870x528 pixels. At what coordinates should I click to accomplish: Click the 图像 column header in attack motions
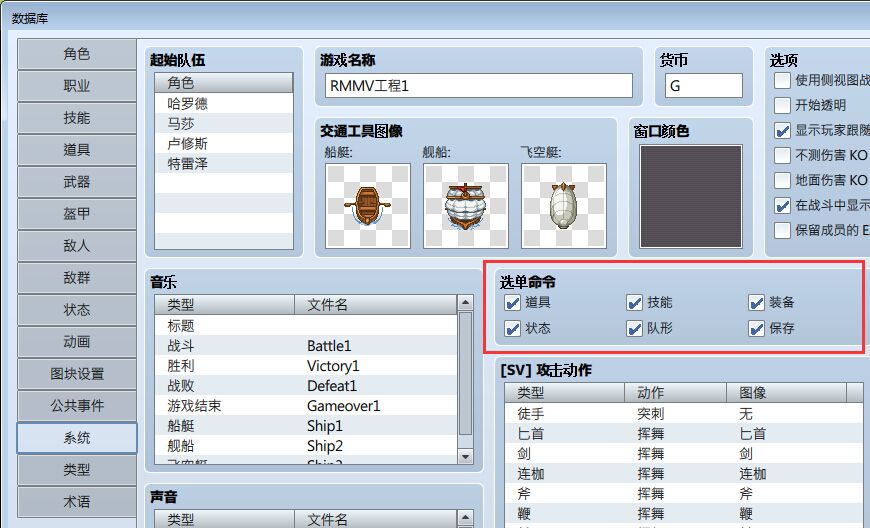[x=787, y=393]
